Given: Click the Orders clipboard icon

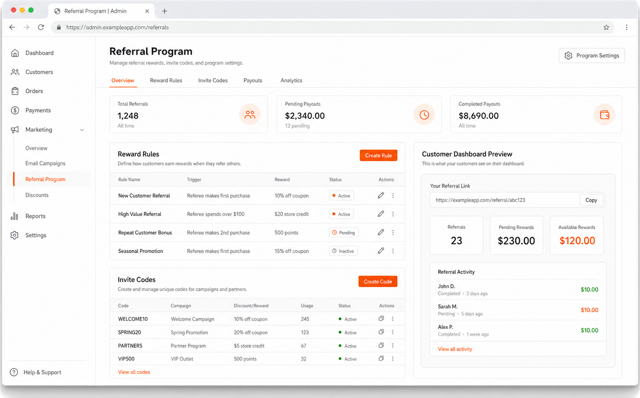Looking at the screenshot, I should 15,91.
